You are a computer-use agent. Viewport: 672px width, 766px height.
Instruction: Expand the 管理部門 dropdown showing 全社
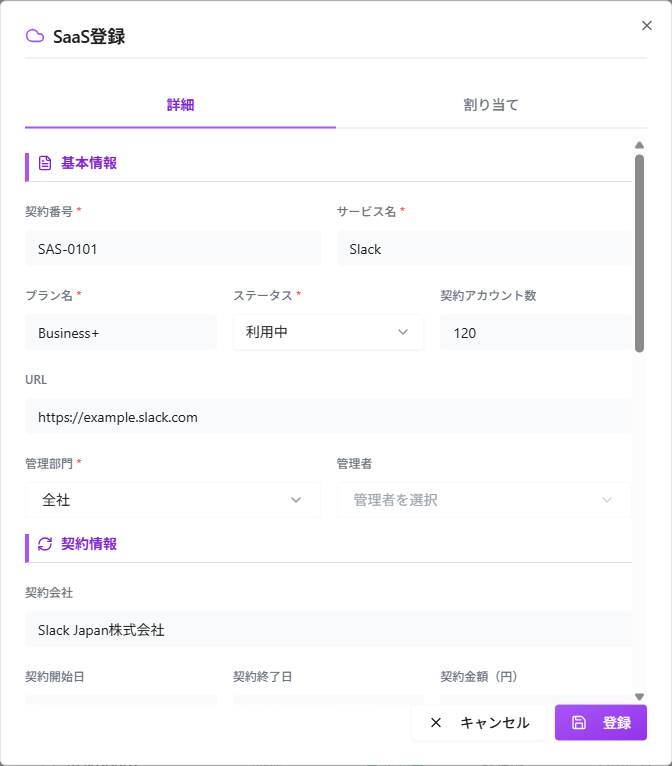pos(173,500)
